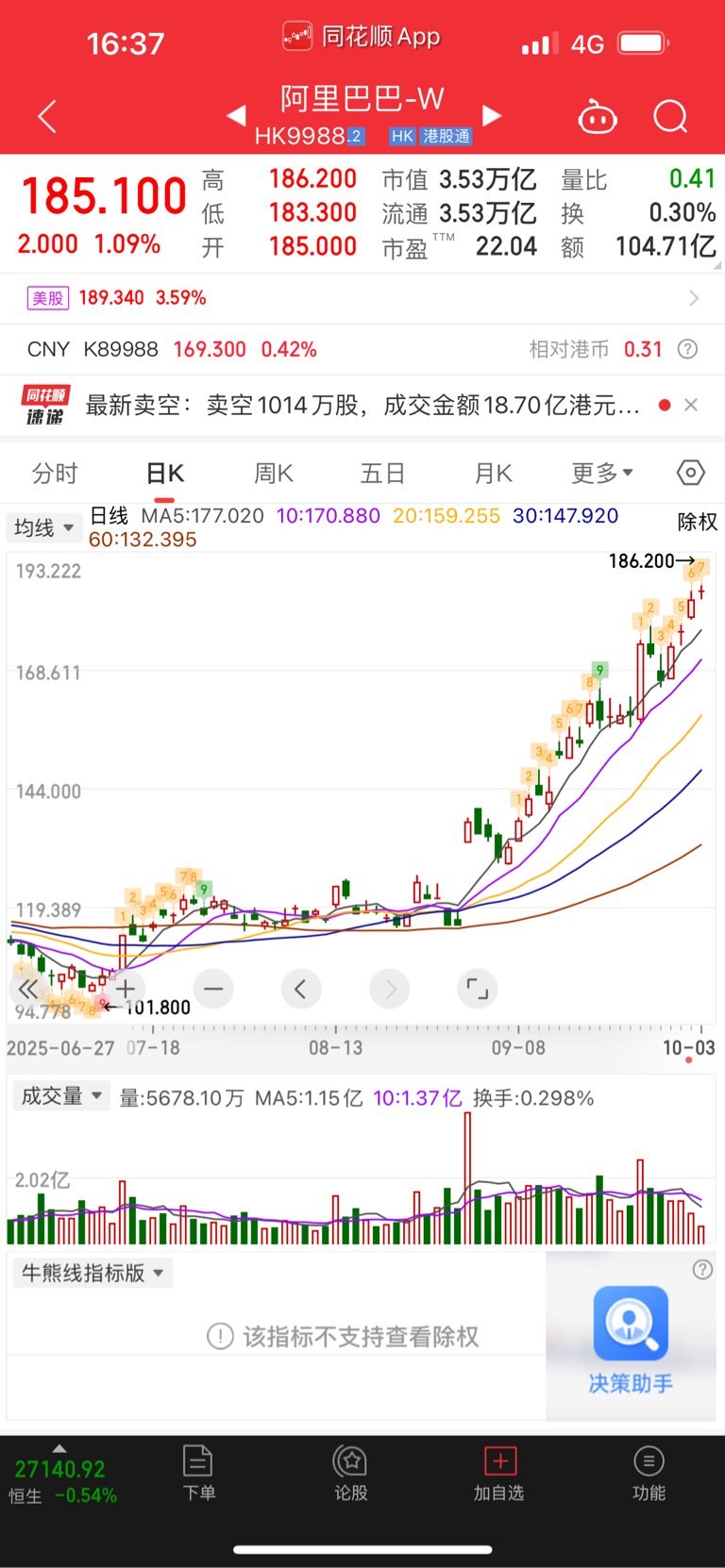Viewport: 725px width, 1568px height.
Task: Open the US stock quote row chevron
Action: tap(694, 298)
